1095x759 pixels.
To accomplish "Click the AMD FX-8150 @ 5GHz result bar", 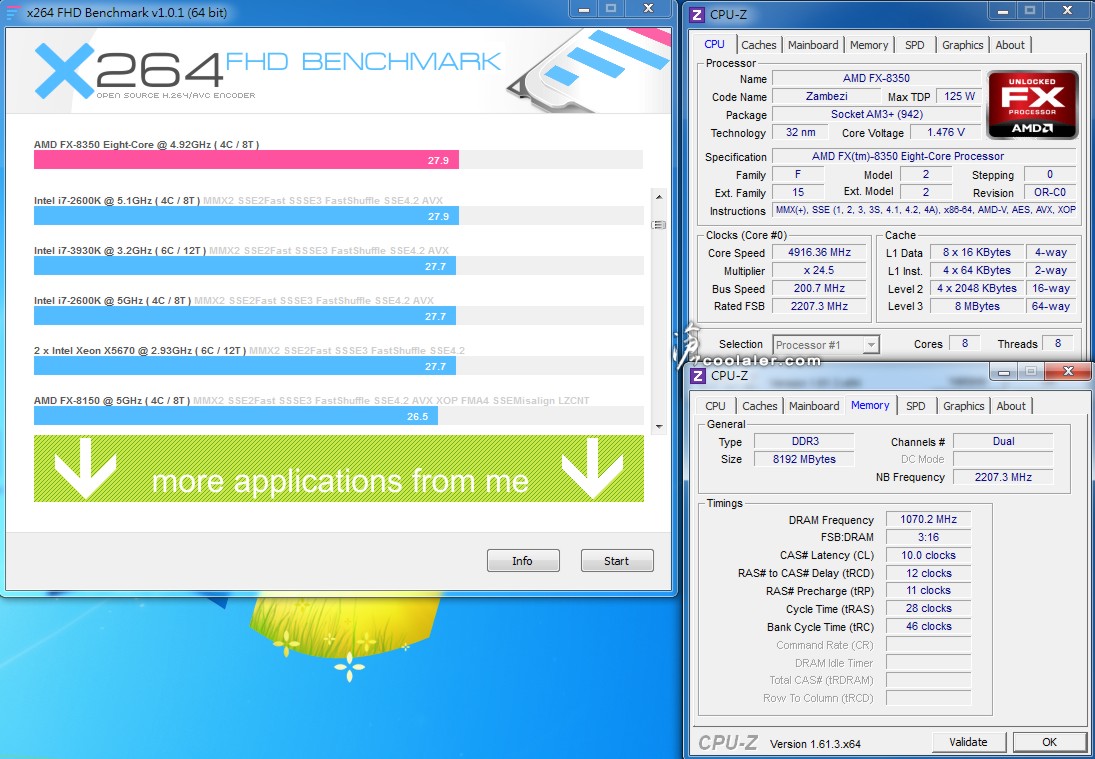I will pos(236,415).
